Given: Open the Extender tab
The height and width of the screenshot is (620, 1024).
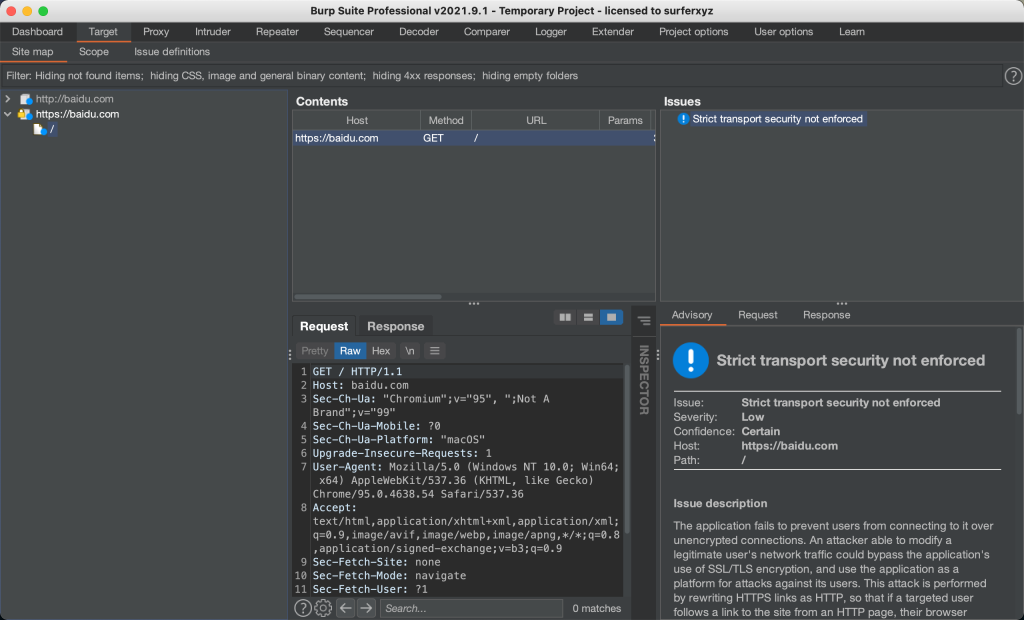Looking at the screenshot, I should point(613,31).
